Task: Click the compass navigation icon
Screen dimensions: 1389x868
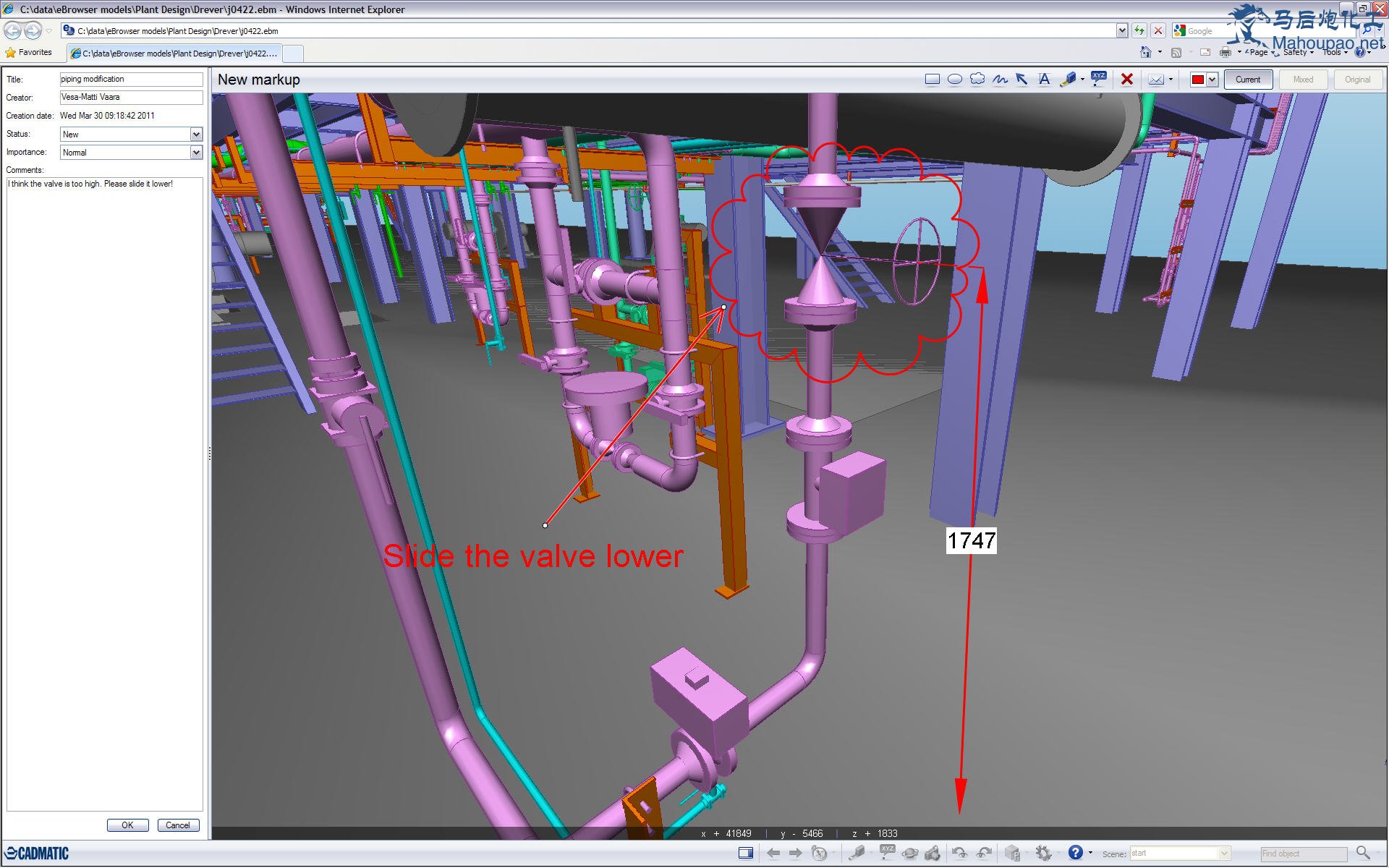Action: click(x=819, y=854)
